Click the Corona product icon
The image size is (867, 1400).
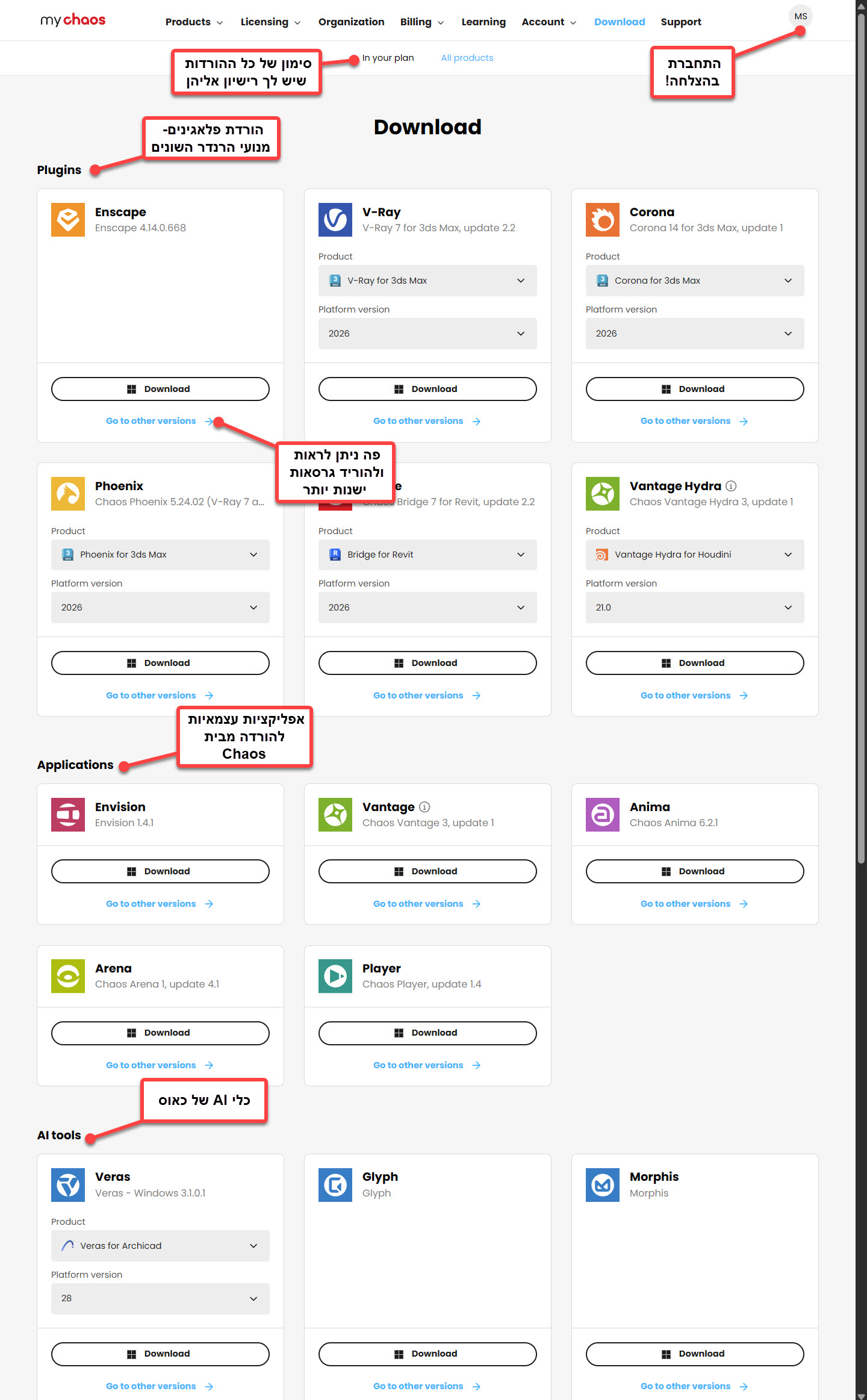point(602,220)
